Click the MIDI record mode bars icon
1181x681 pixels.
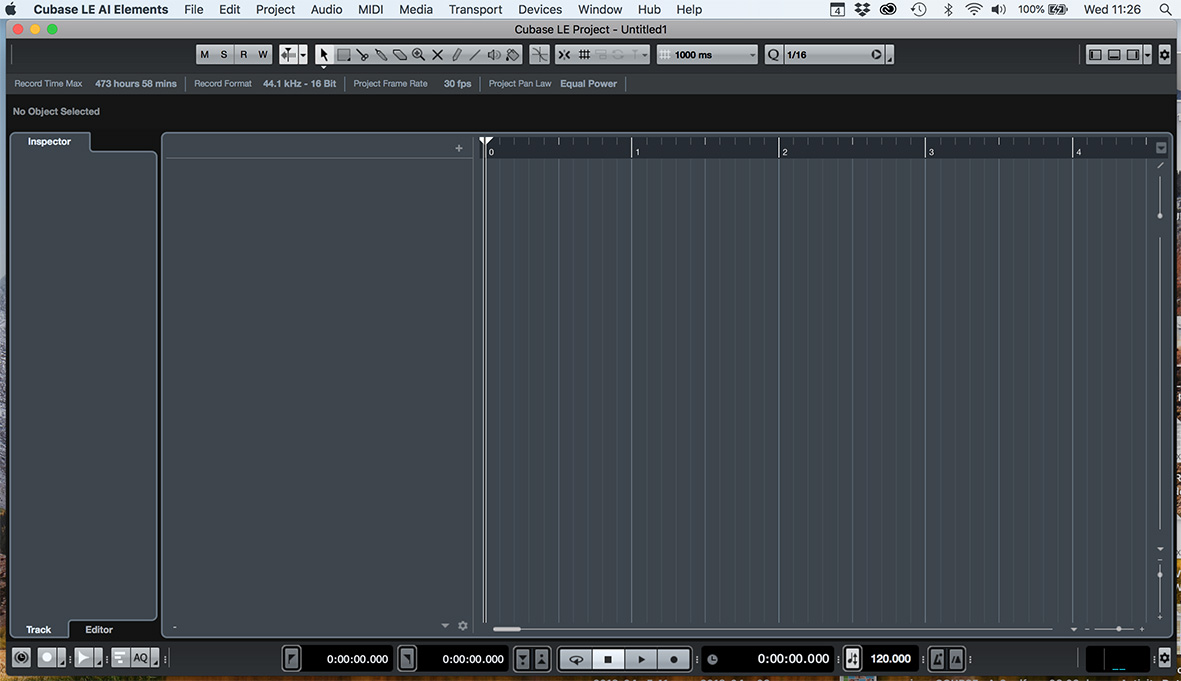(121, 658)
